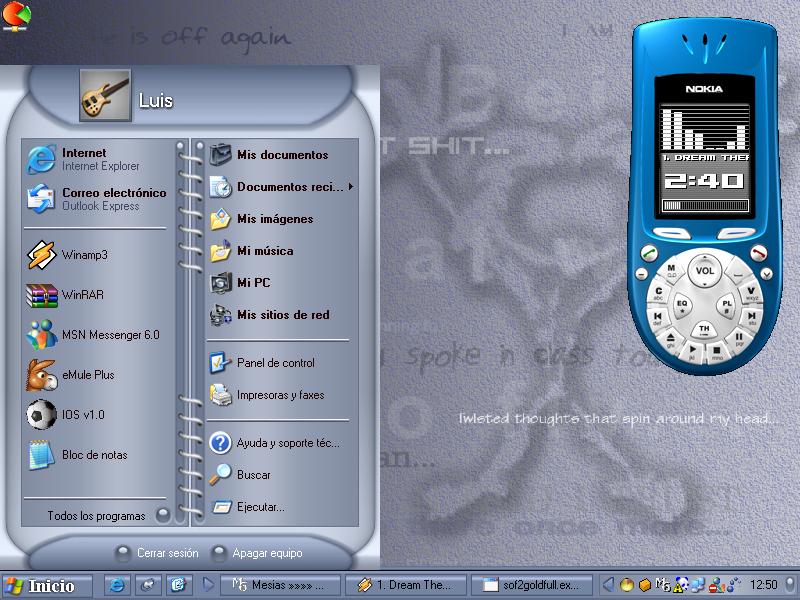Click song progress bar on phone screen

coord(705,206)
